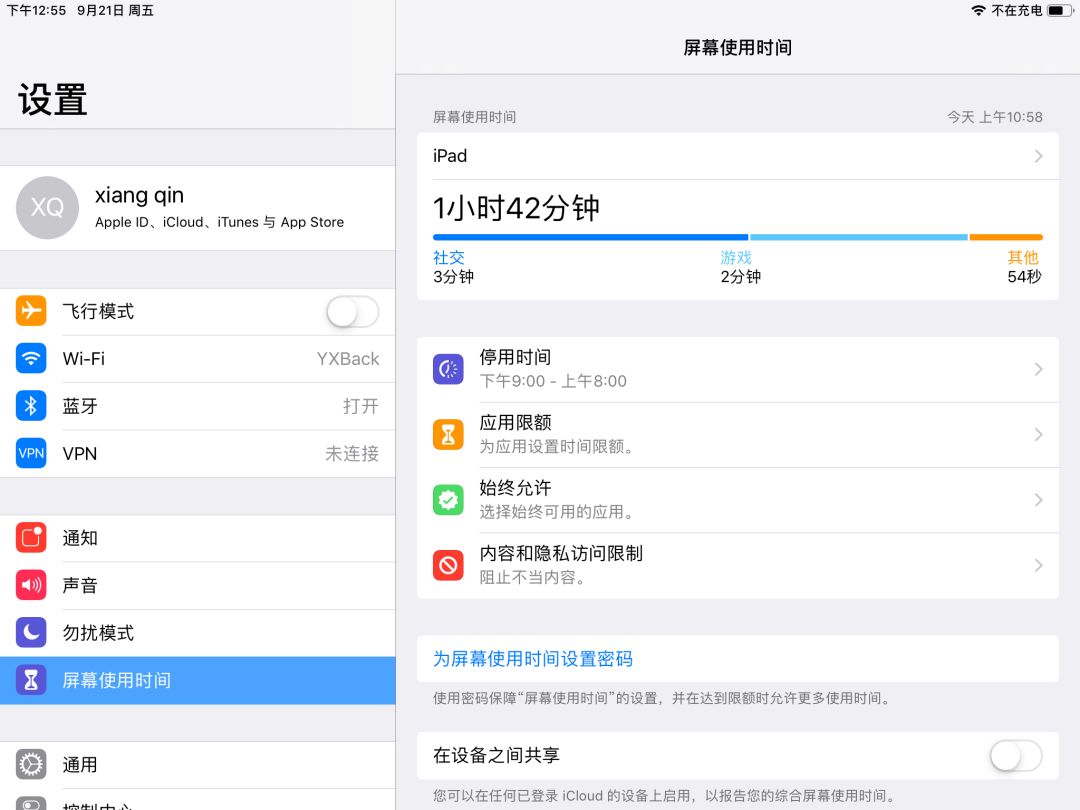This screenshot has width=1080, height=810.
Task: Click the blue Wi-Fi icon in sidebar
Action: click(x=31, y=358)
